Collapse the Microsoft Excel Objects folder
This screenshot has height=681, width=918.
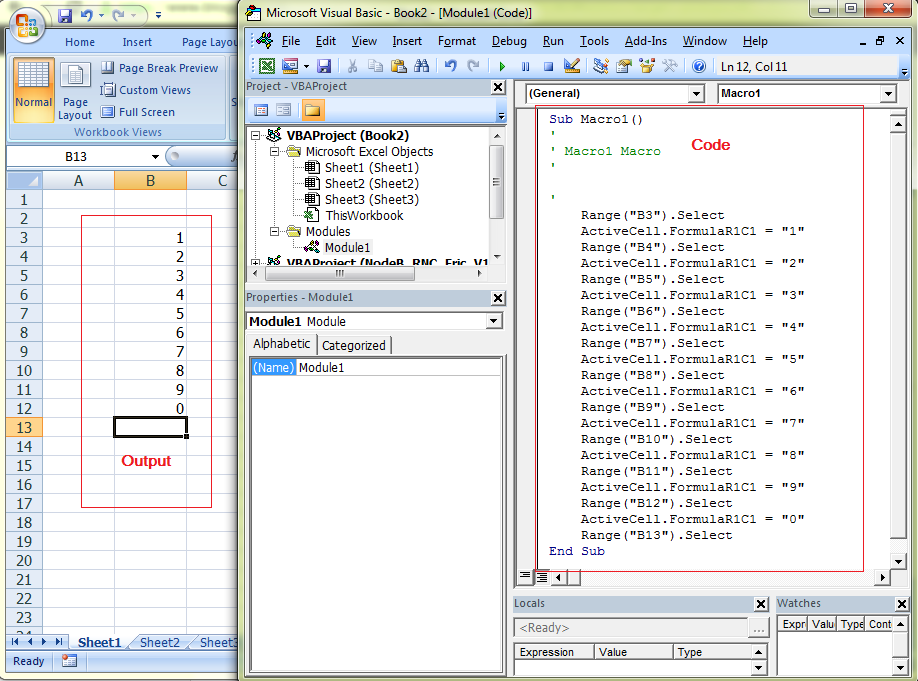[273, 151]
